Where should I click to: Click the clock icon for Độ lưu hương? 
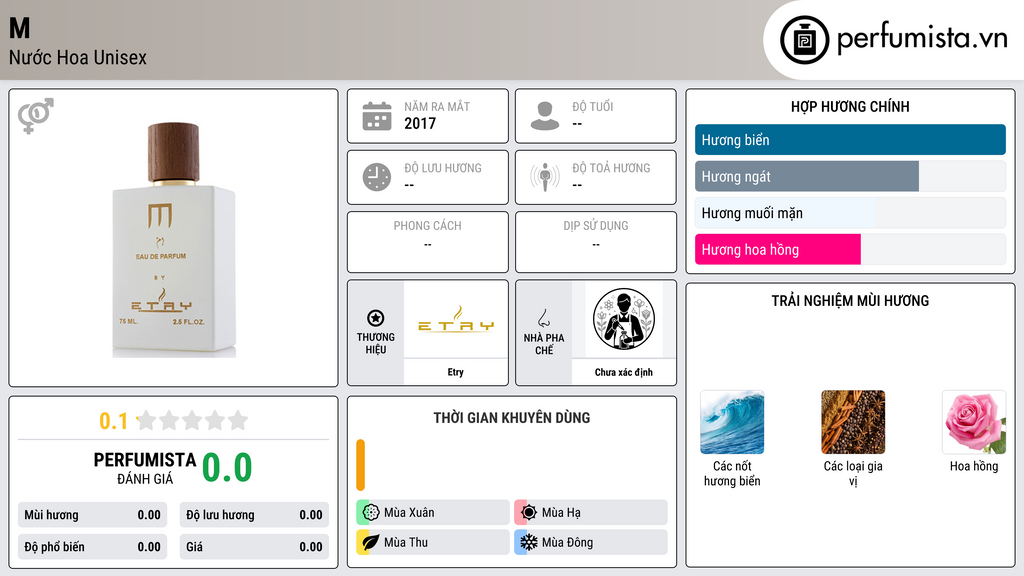pyautogui.click(x=377, y=177)
